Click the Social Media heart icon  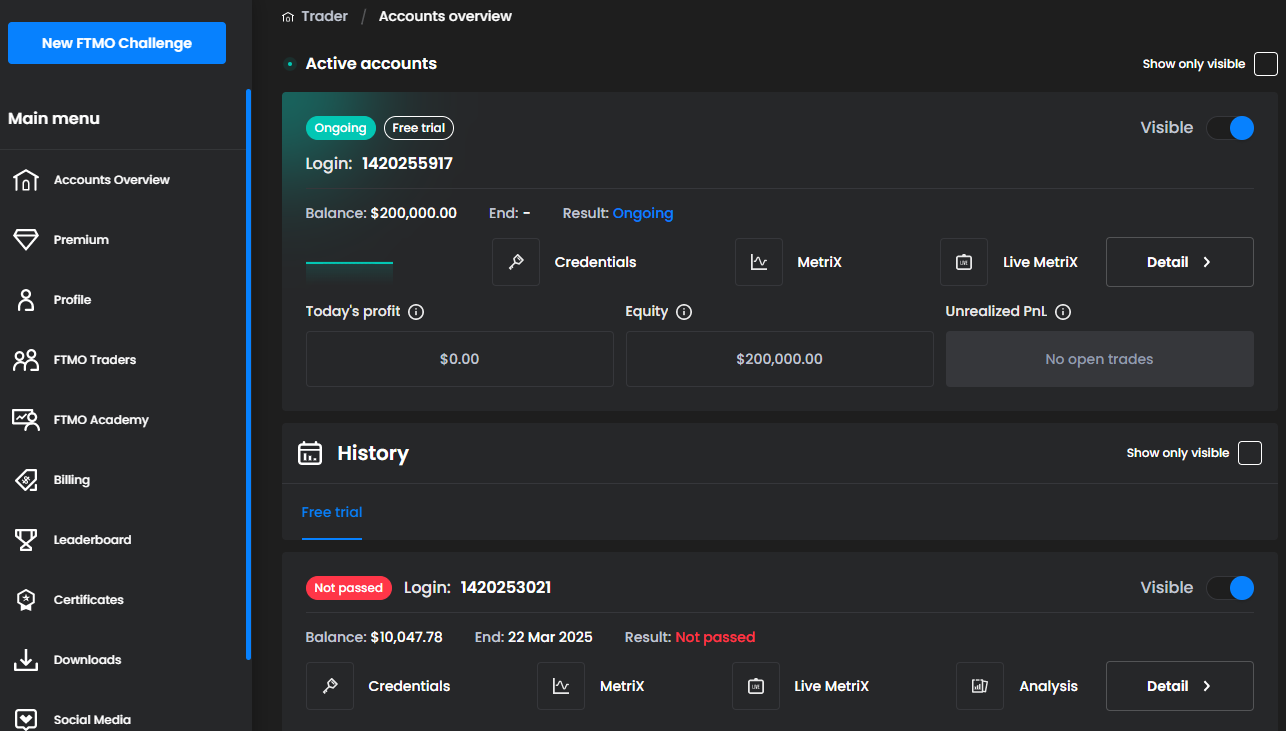(x=26, y=720)
